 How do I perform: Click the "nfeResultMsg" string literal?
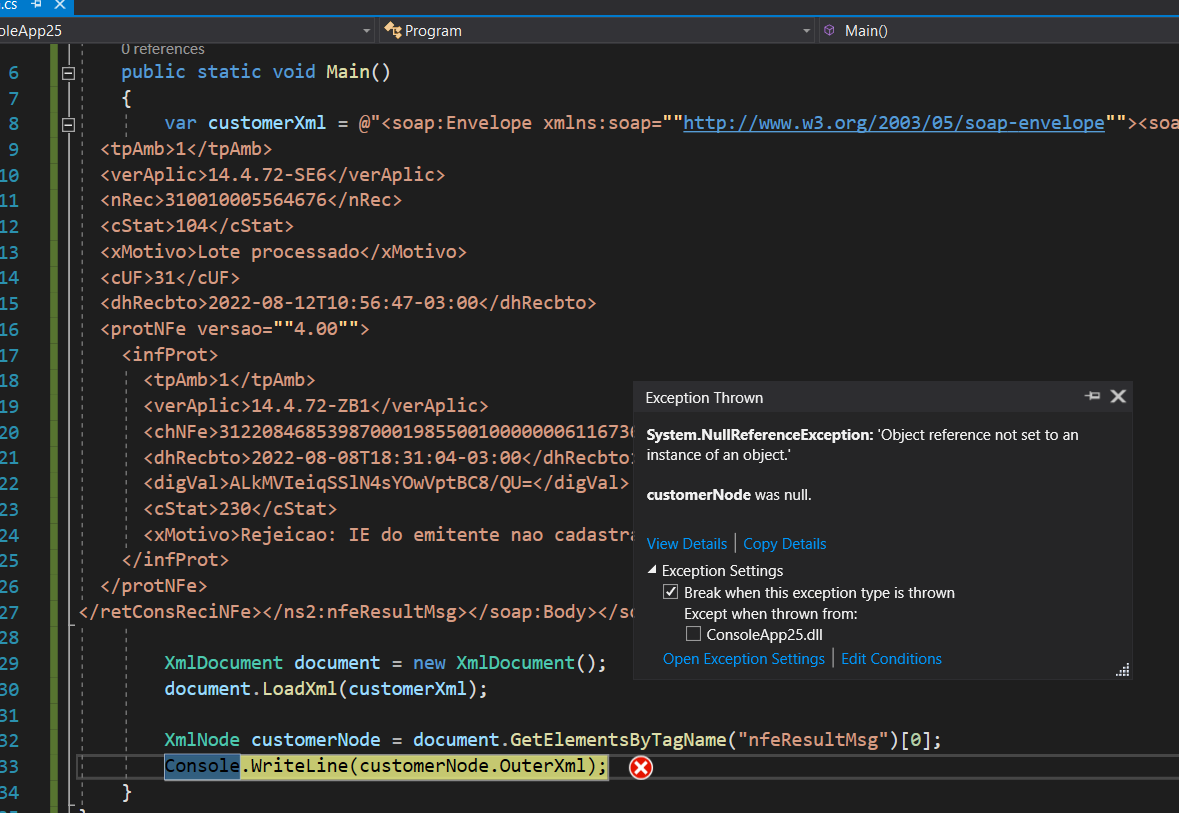click(814, 740)
